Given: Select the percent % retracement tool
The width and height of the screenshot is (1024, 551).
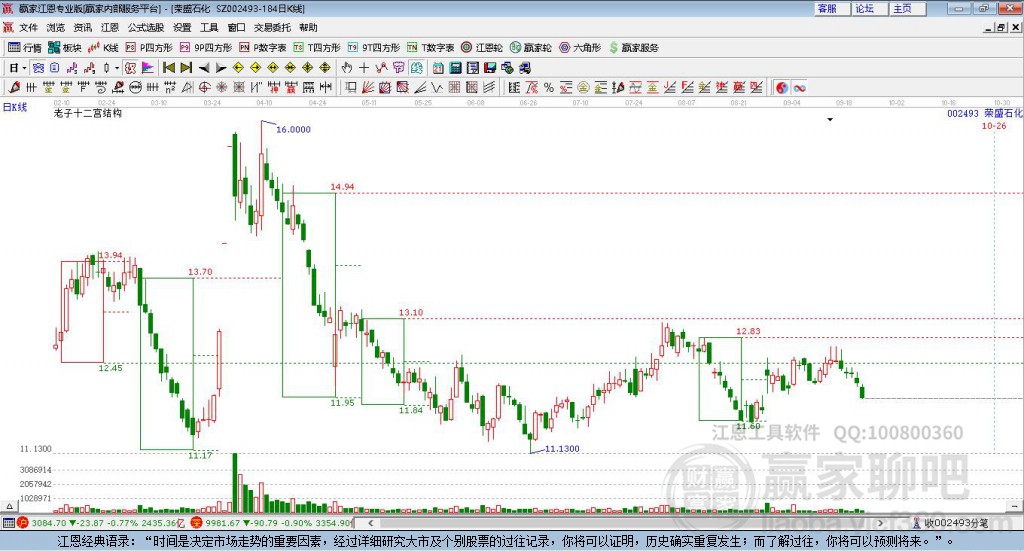Looking at the screenshot, I should (x=549, y=87).
